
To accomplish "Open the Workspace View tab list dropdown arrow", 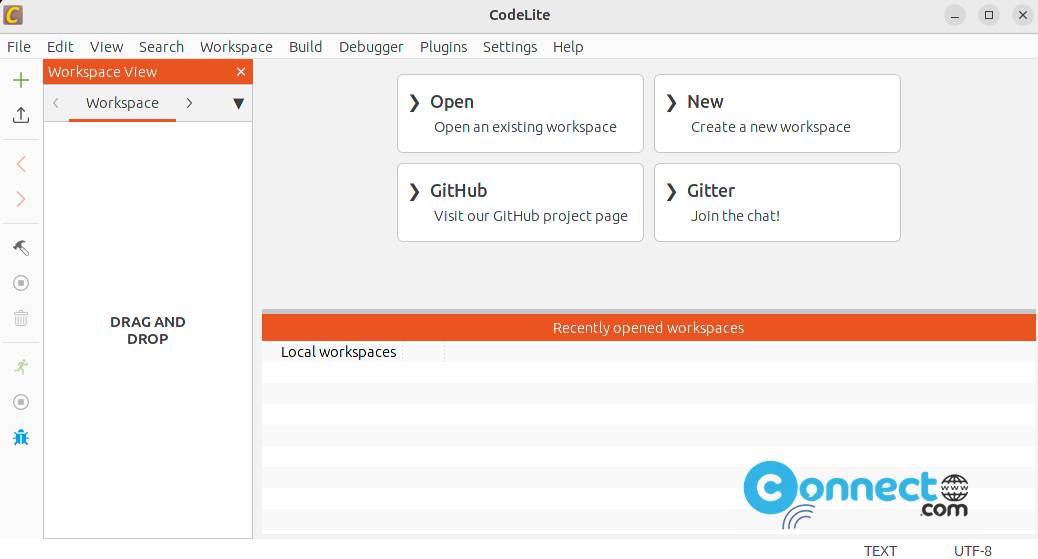I will pos(239,103).
